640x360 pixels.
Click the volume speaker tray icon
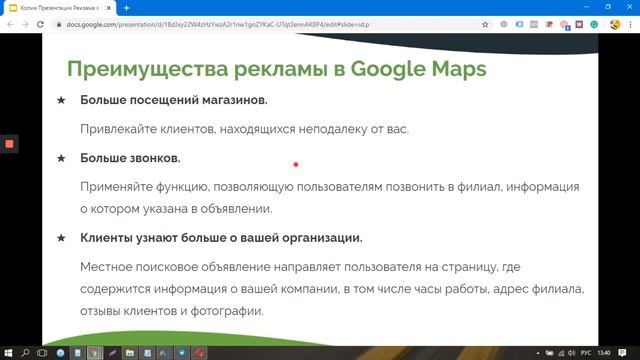pos(572,353)
